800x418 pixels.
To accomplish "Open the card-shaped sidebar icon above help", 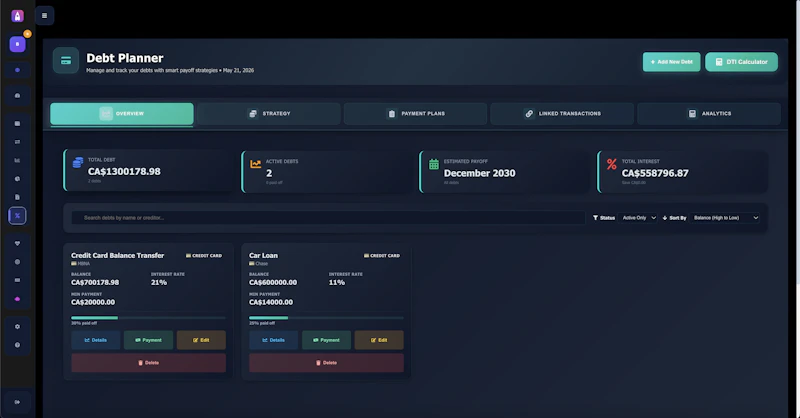I will point(17,280).
